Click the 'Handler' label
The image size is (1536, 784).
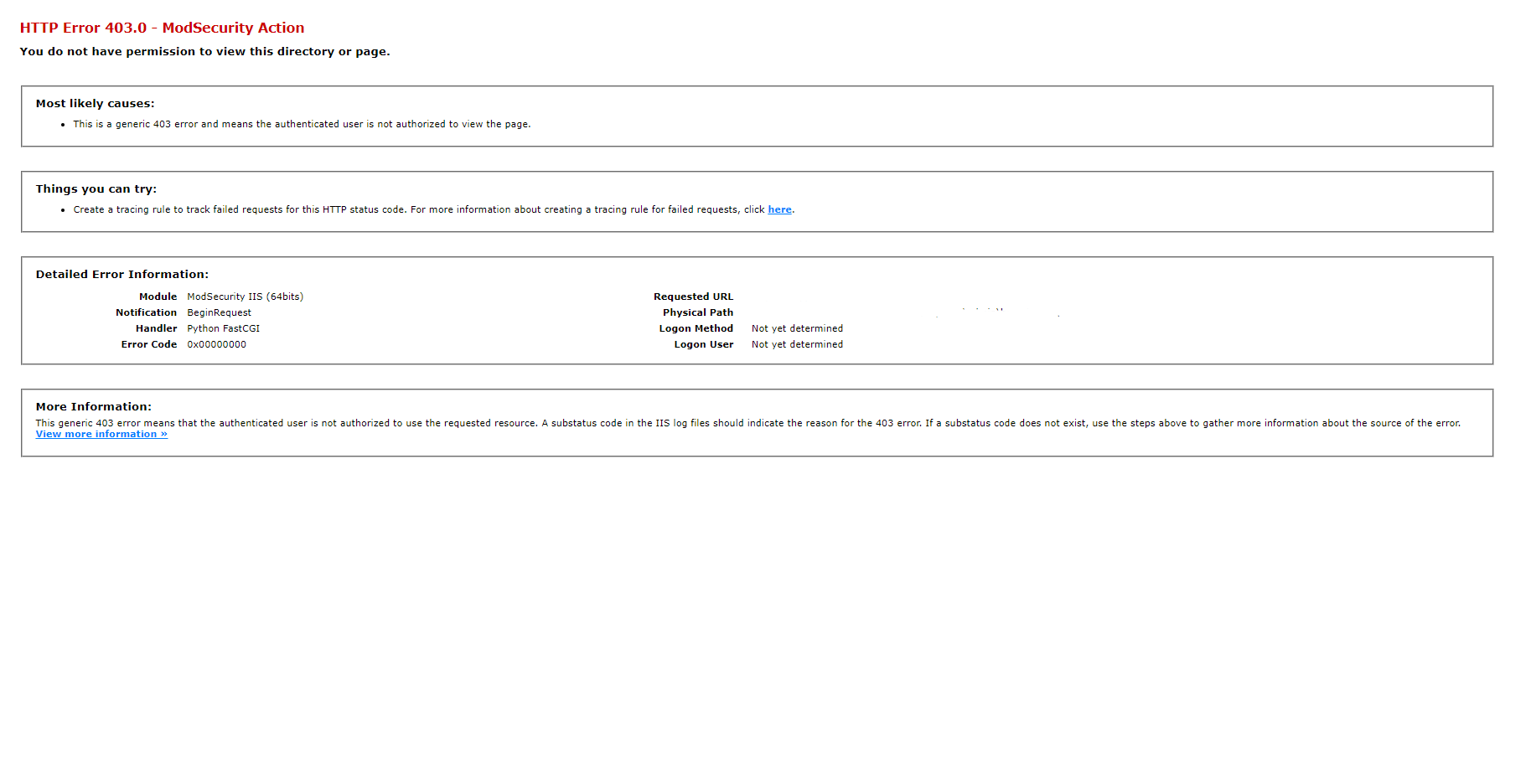[x=156, y=328]
